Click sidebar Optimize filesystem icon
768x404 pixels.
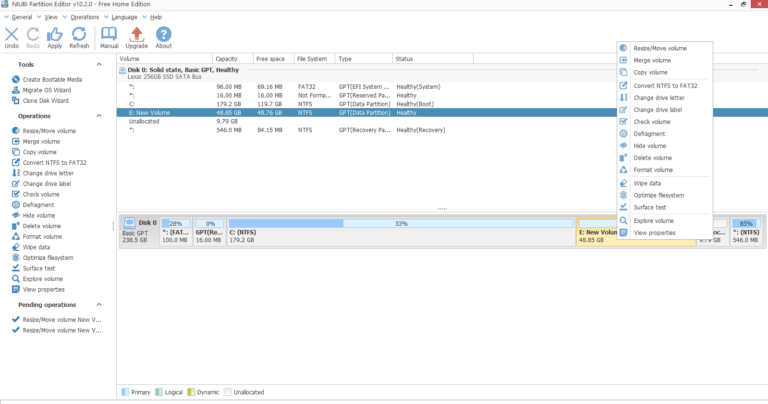16,258
